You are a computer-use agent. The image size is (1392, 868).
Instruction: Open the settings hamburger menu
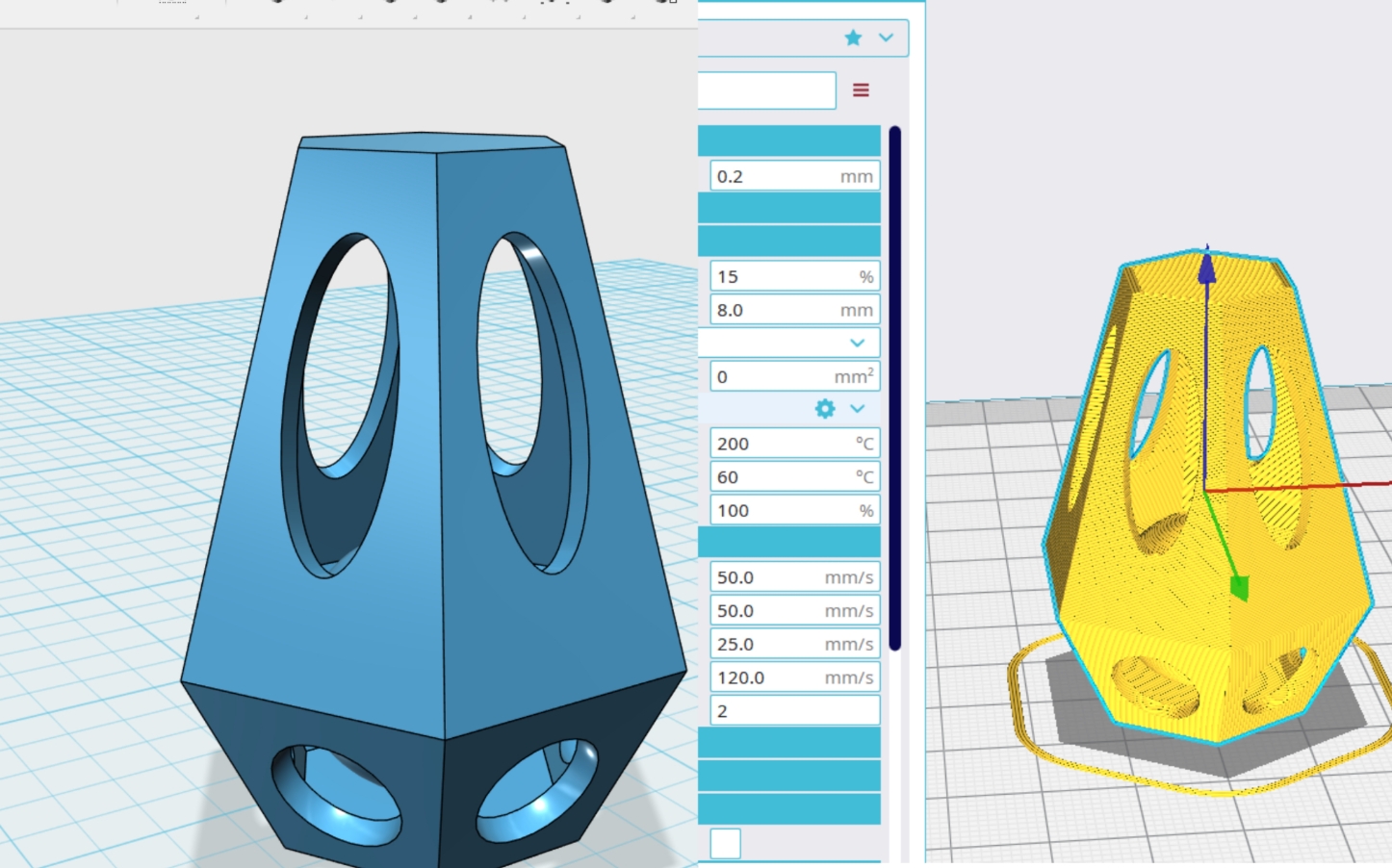pos(861,90)
